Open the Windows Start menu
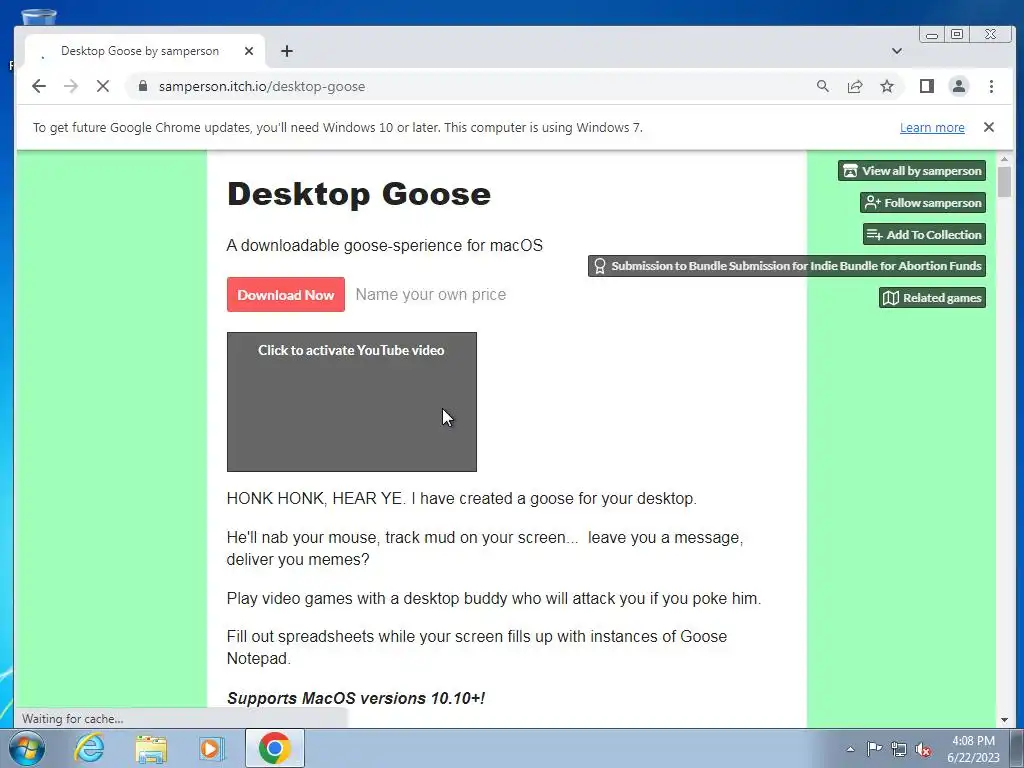Screen dimensions: 1024x768 click(x=27, y=748)
